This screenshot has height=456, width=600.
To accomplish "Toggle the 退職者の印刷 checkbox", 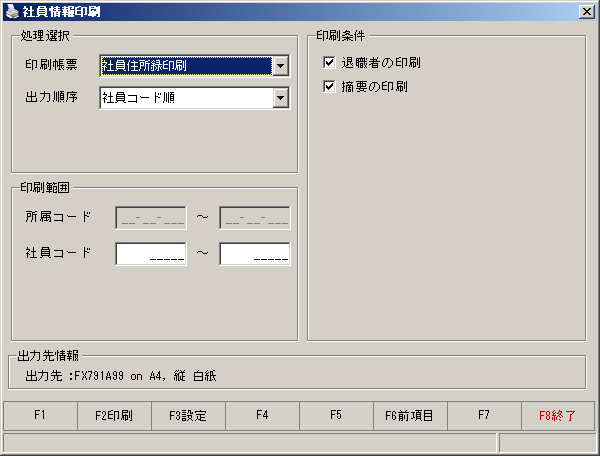I will coord(329,62).
